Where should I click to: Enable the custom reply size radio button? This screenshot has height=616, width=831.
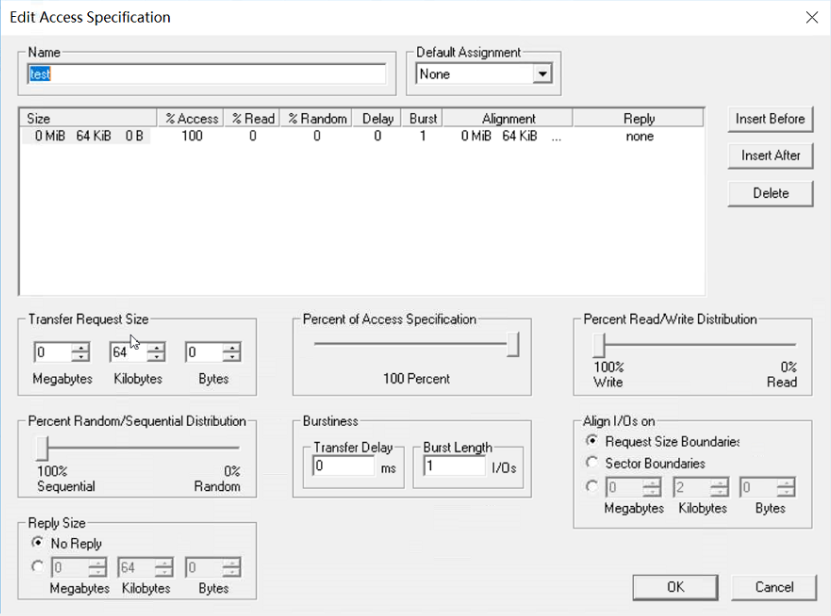click(x=39, y=568)
